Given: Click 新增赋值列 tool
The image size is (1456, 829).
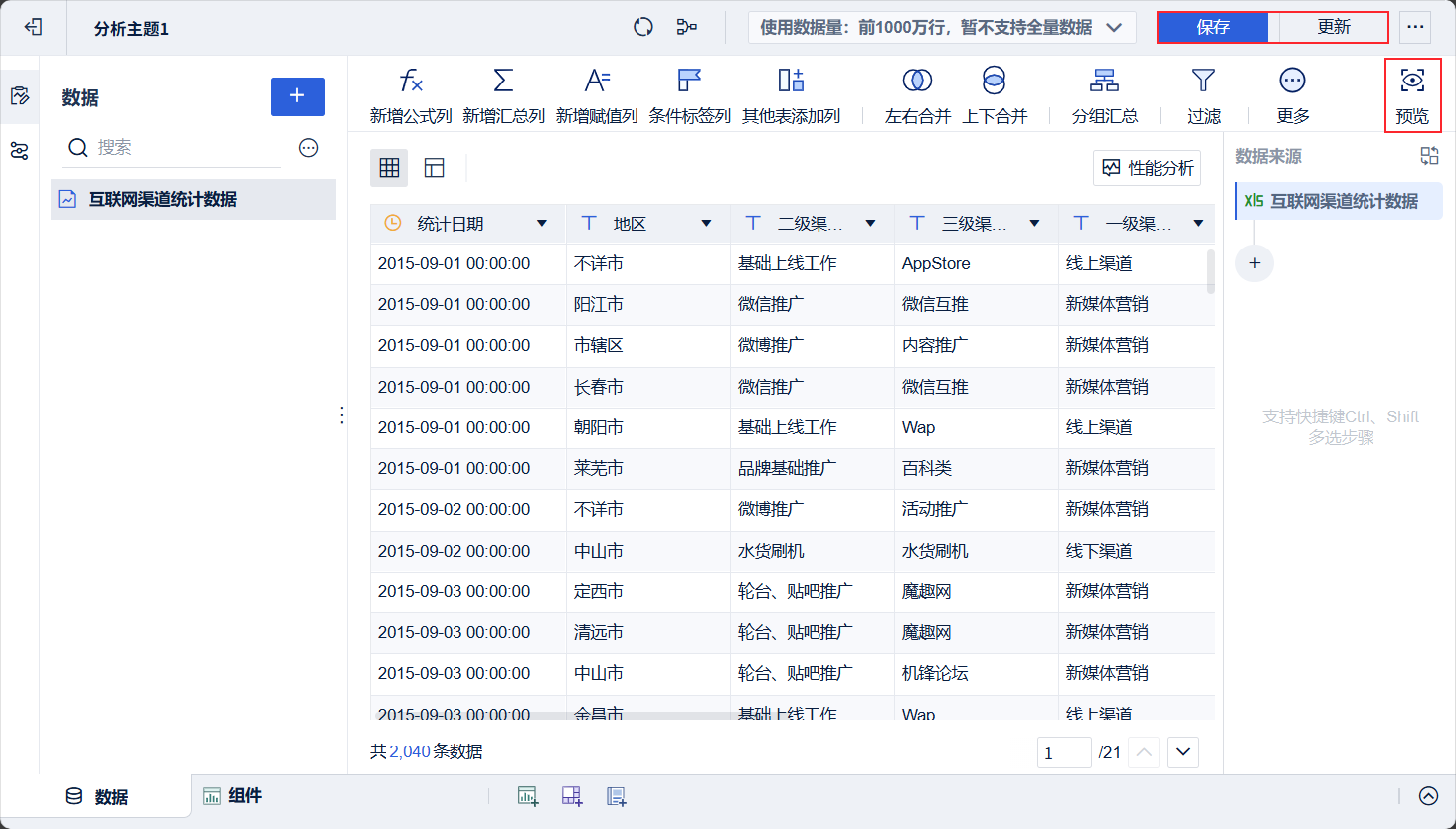Looking at the screenshot, I should (597, 95).
